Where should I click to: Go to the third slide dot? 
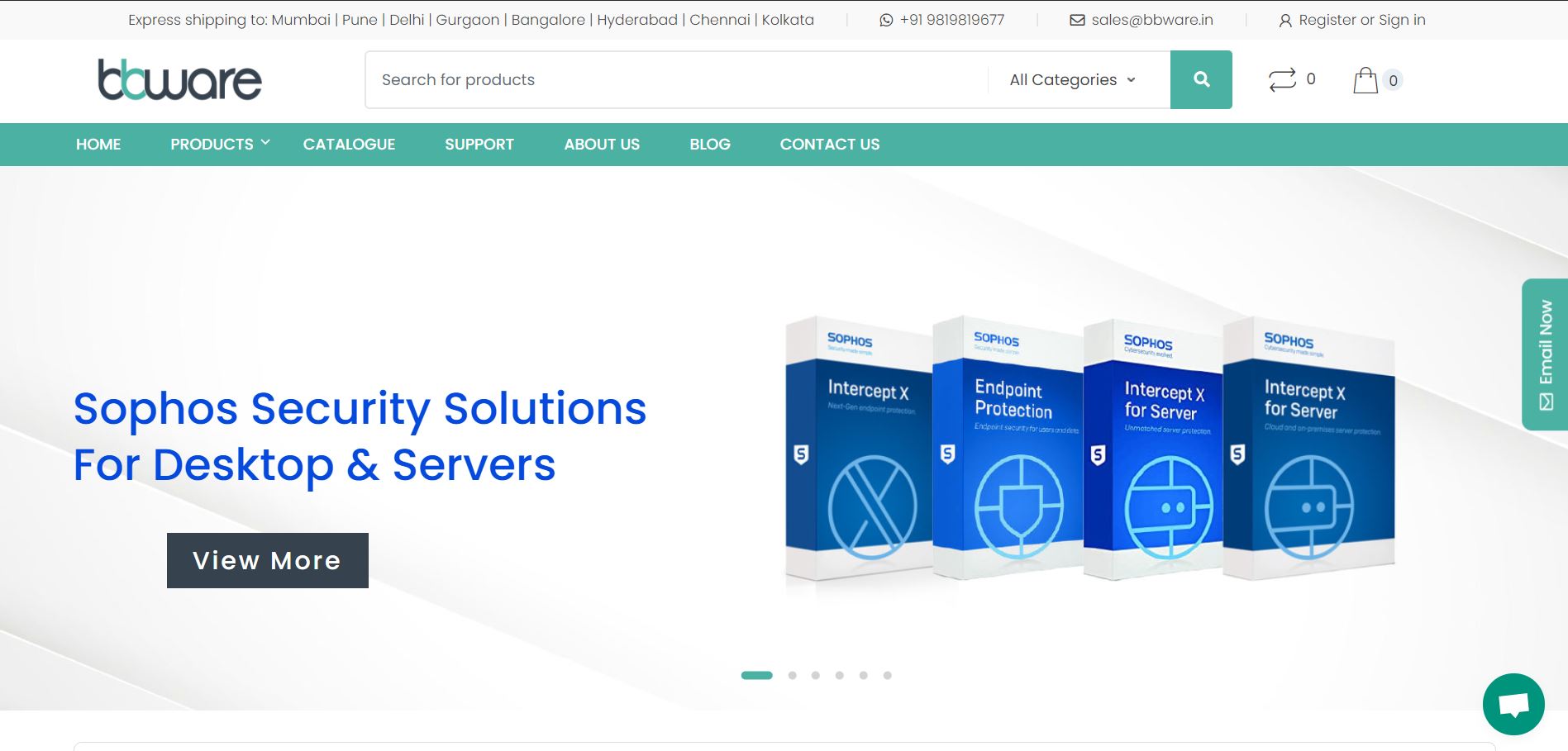coord(815,676)
